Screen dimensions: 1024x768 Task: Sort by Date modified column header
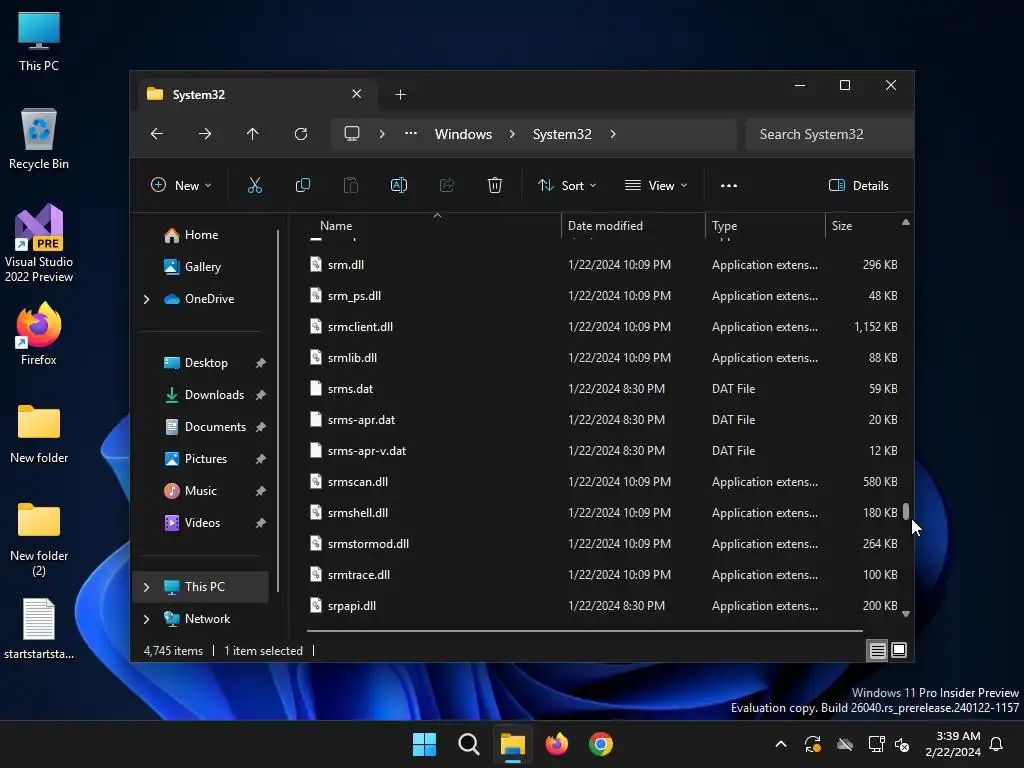[633, 225]
